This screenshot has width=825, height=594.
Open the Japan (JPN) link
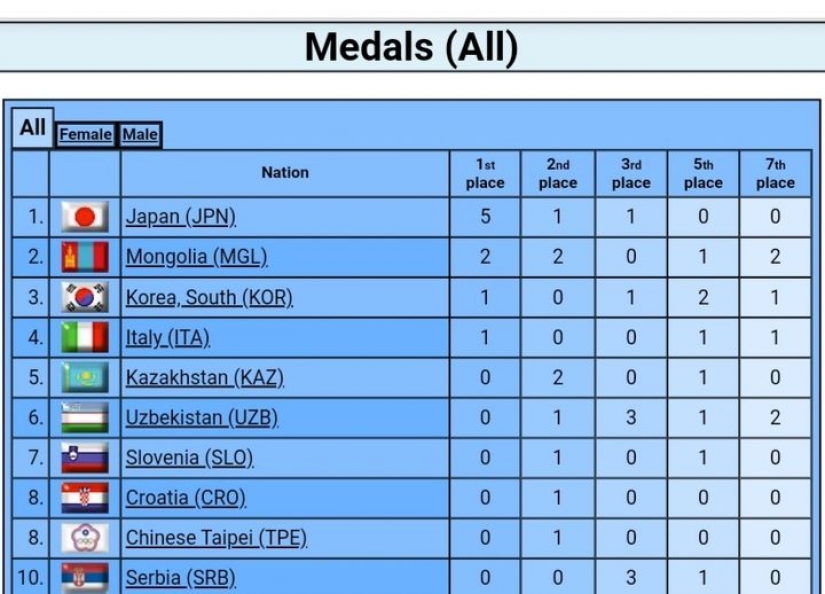click(180, 217)
